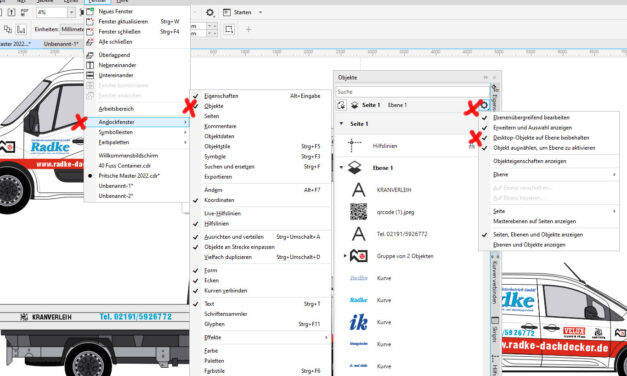
Task: Toggle Objekt auswählen, um Ebene zu aktivieren
Action: pyautogui.click(x=544, y=148)
